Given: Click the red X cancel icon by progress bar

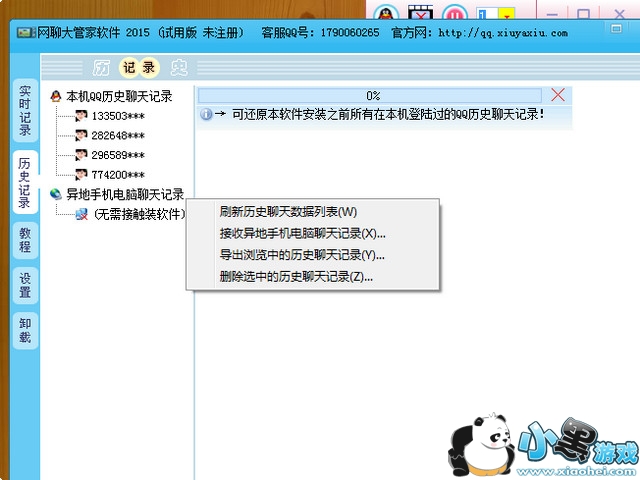Looking at the screenshot, I should tap(558, 95).
